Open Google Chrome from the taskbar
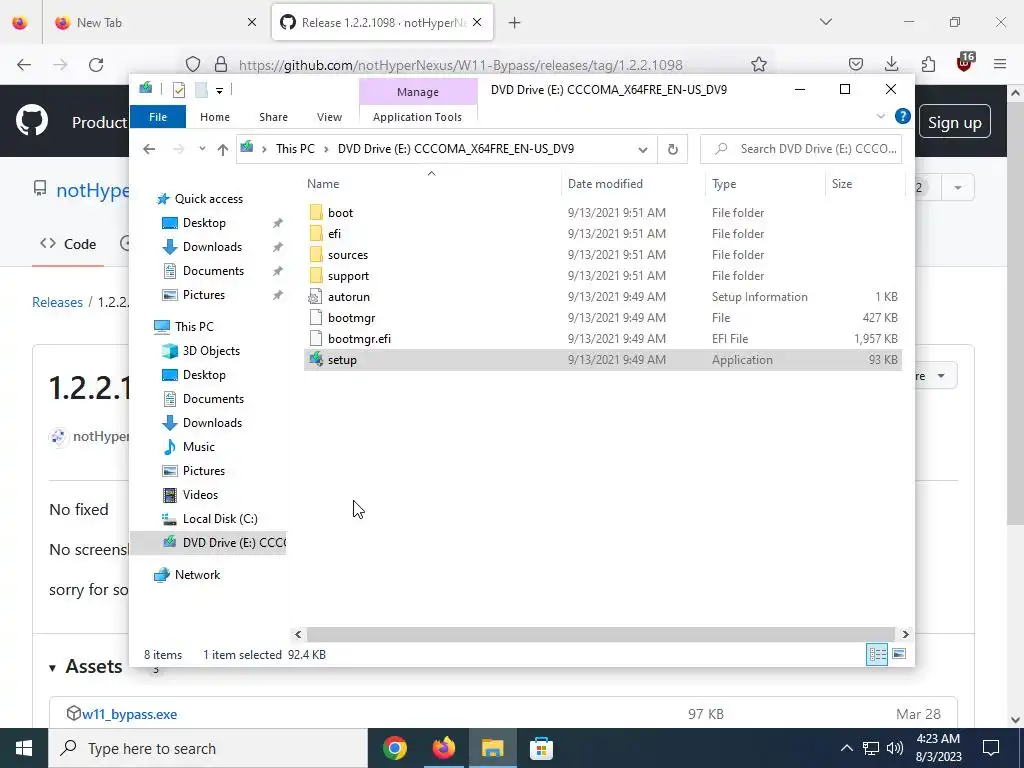 tap(394, 748)
